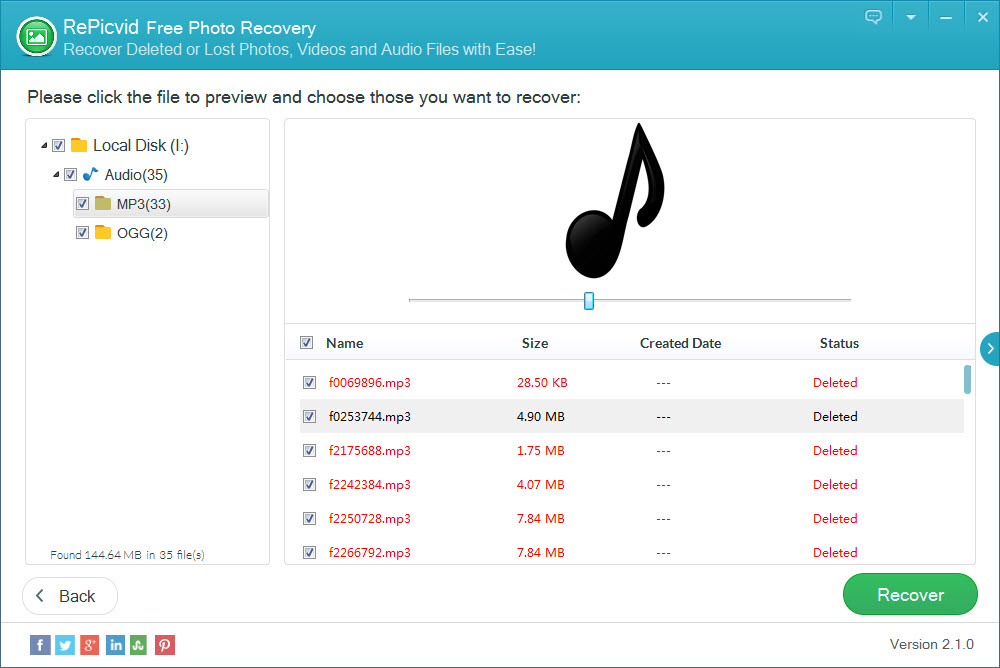
Task: Share via the Pinterest icon
Action: click(164, 645)
